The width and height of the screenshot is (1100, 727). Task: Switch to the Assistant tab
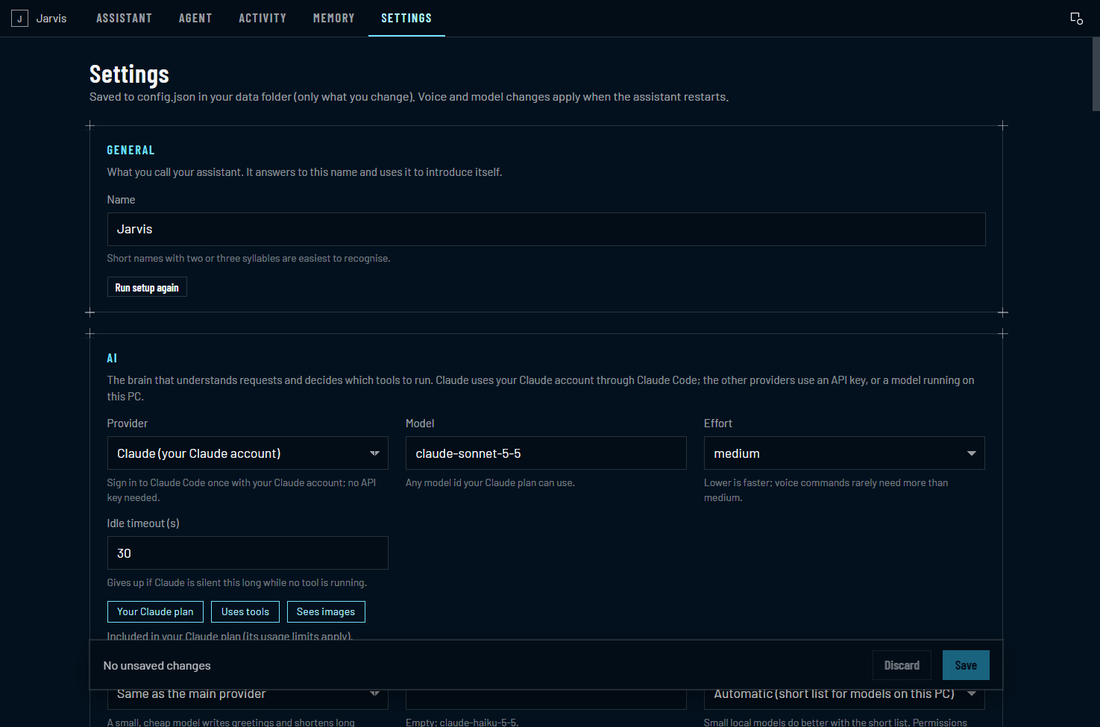pos(124,18)
